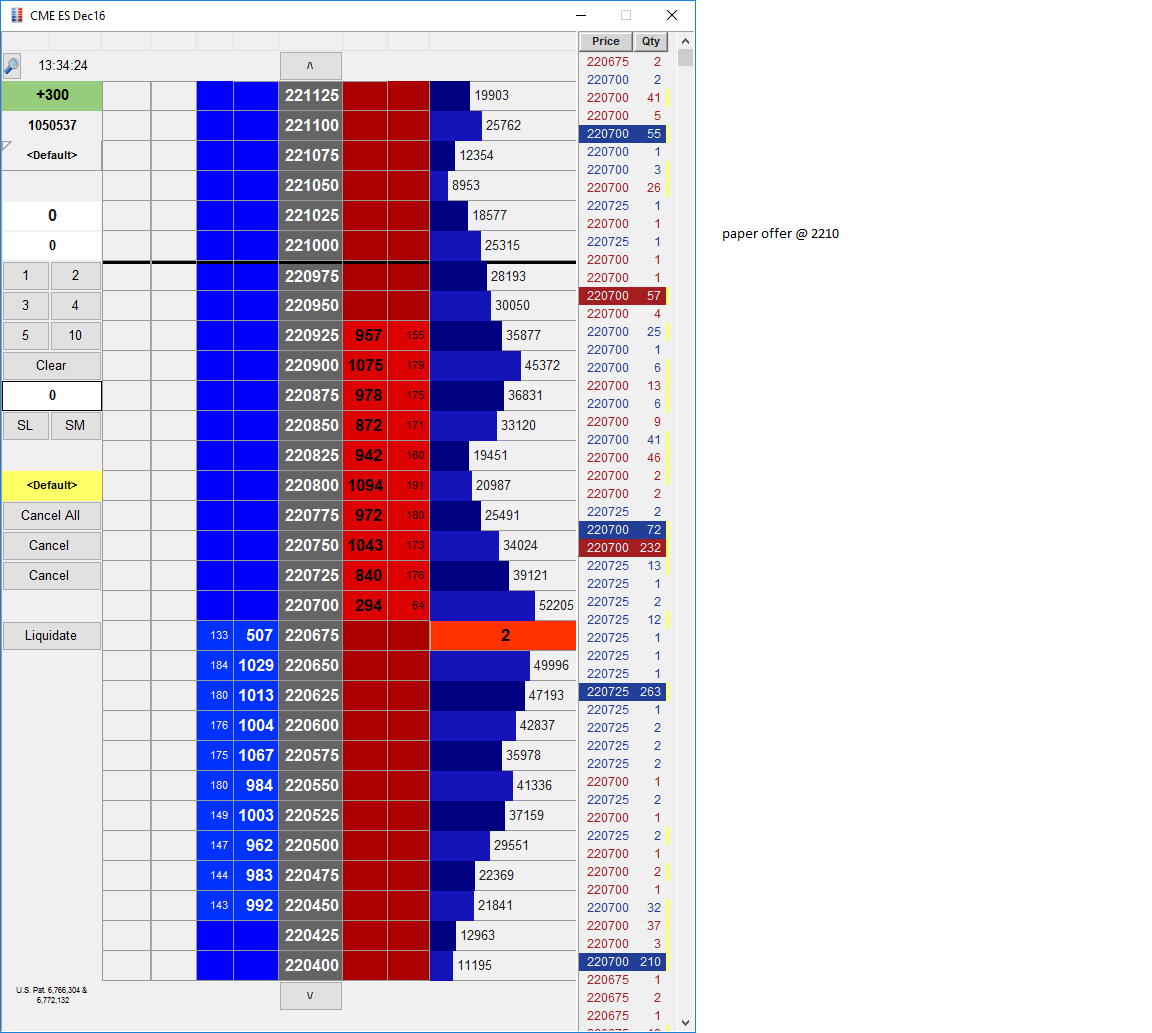
Task: Click the Cancel button directly above Liquidate
Action: (51, 576)
